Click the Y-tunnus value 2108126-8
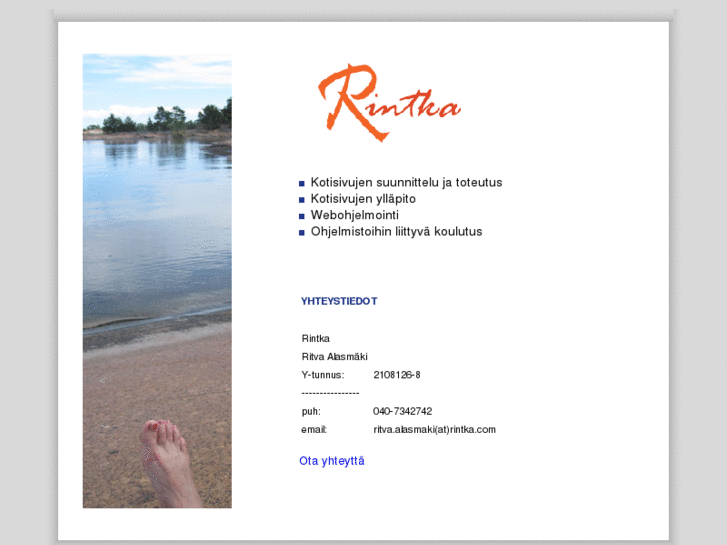Image resolution: width=727 pixels, height=545 pixels. [397, 375]
